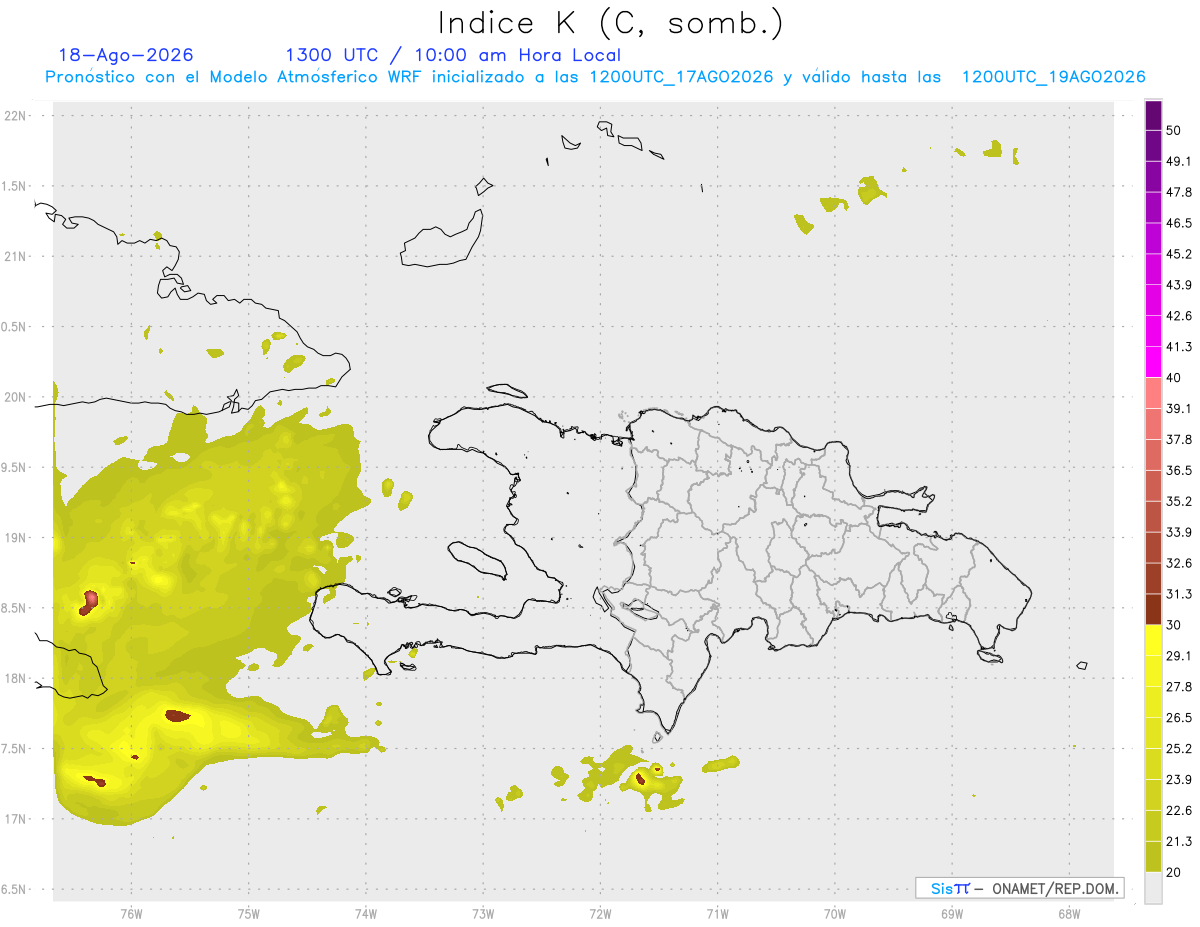
Task: Click the longitude axis label "69W"
Action: pos(952,914)
